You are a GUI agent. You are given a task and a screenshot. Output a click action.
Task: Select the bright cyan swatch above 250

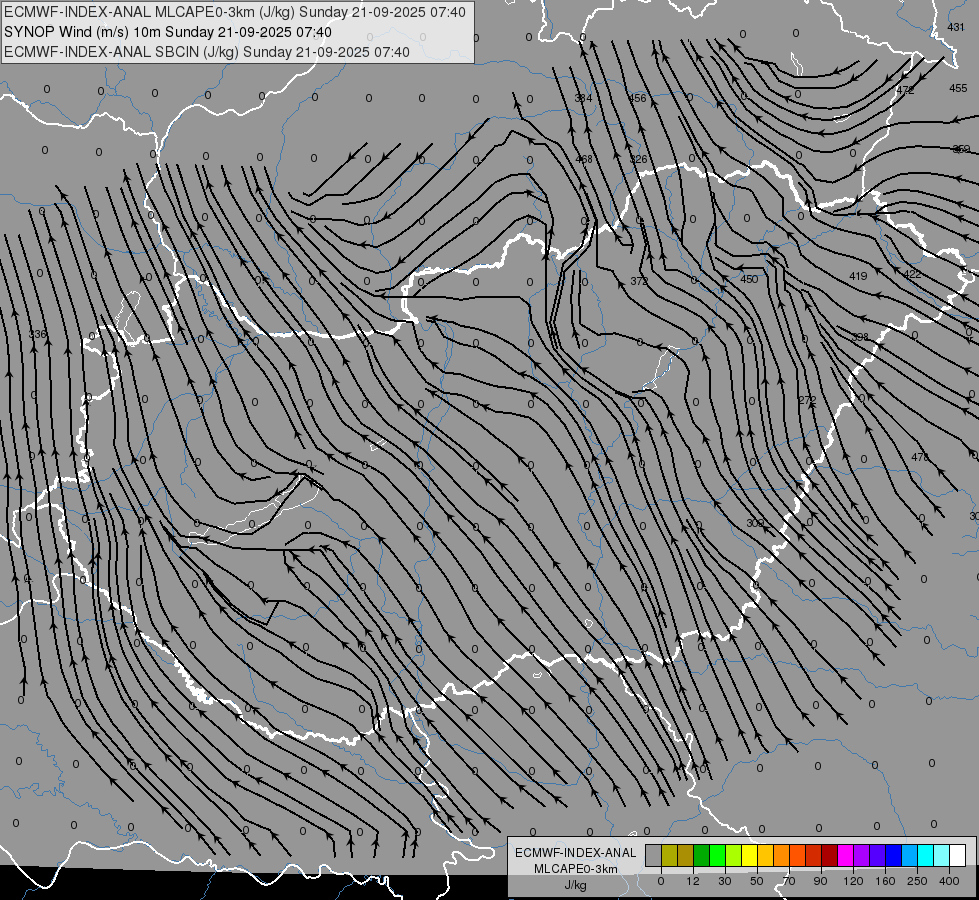pos(925,855)
